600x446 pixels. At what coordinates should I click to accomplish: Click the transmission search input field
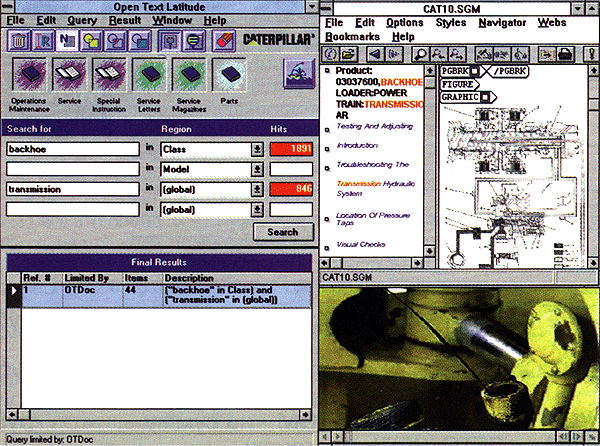pyautogui.click(x=73, y=189)
